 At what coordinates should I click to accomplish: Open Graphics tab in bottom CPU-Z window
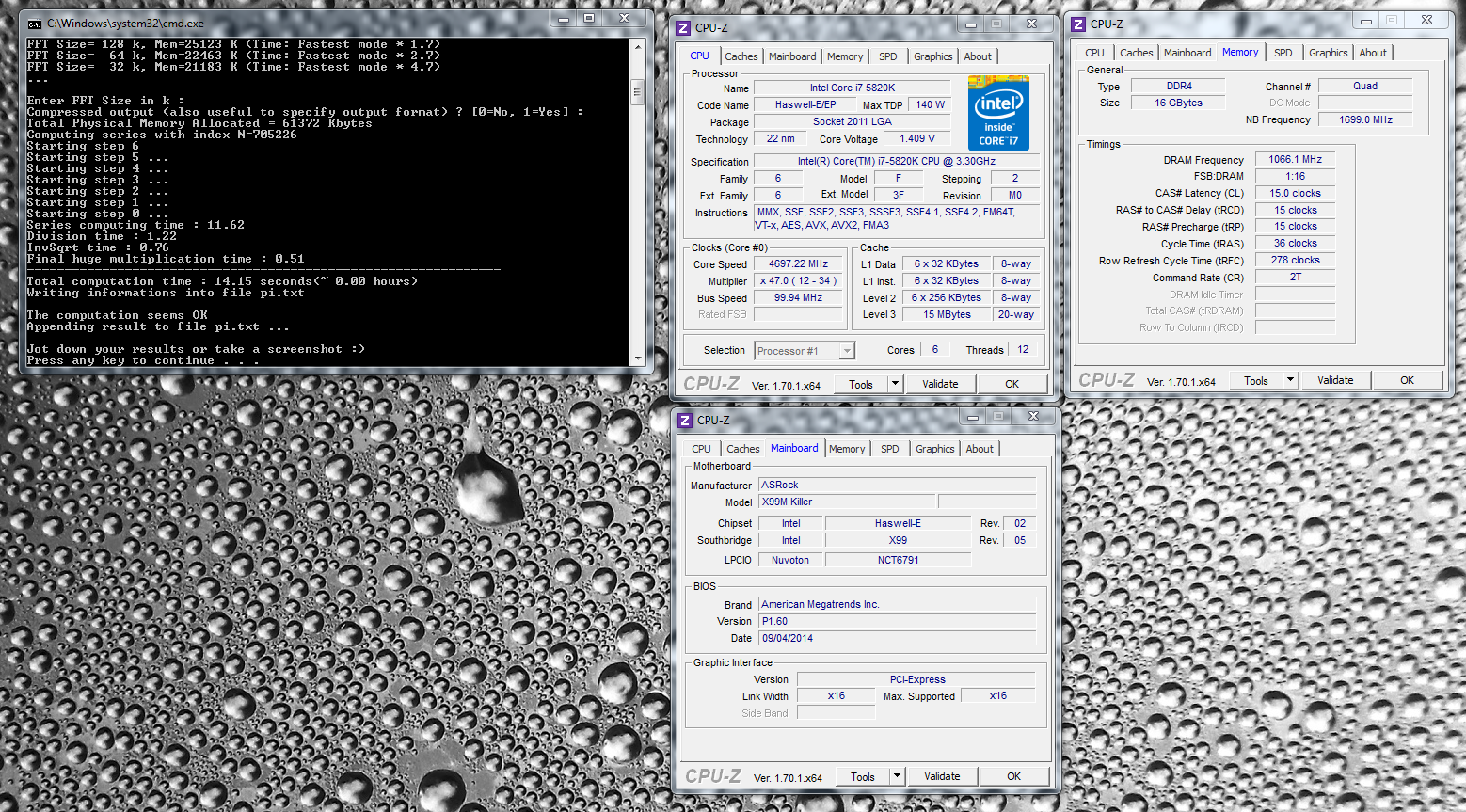click(935, 449)
